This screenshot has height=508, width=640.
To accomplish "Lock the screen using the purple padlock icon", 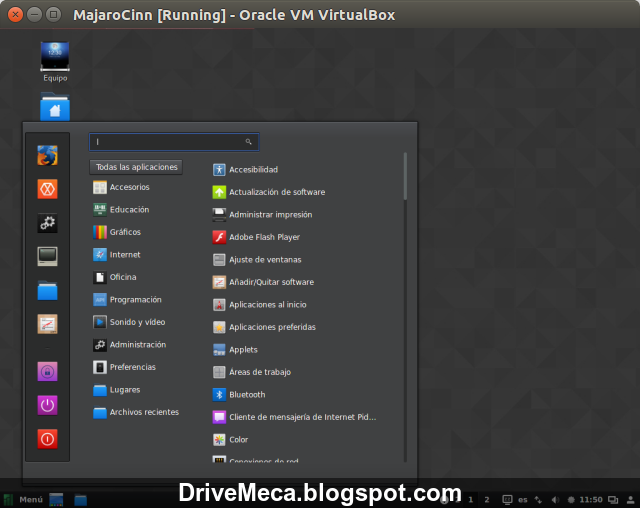I will tap(47, 371).
